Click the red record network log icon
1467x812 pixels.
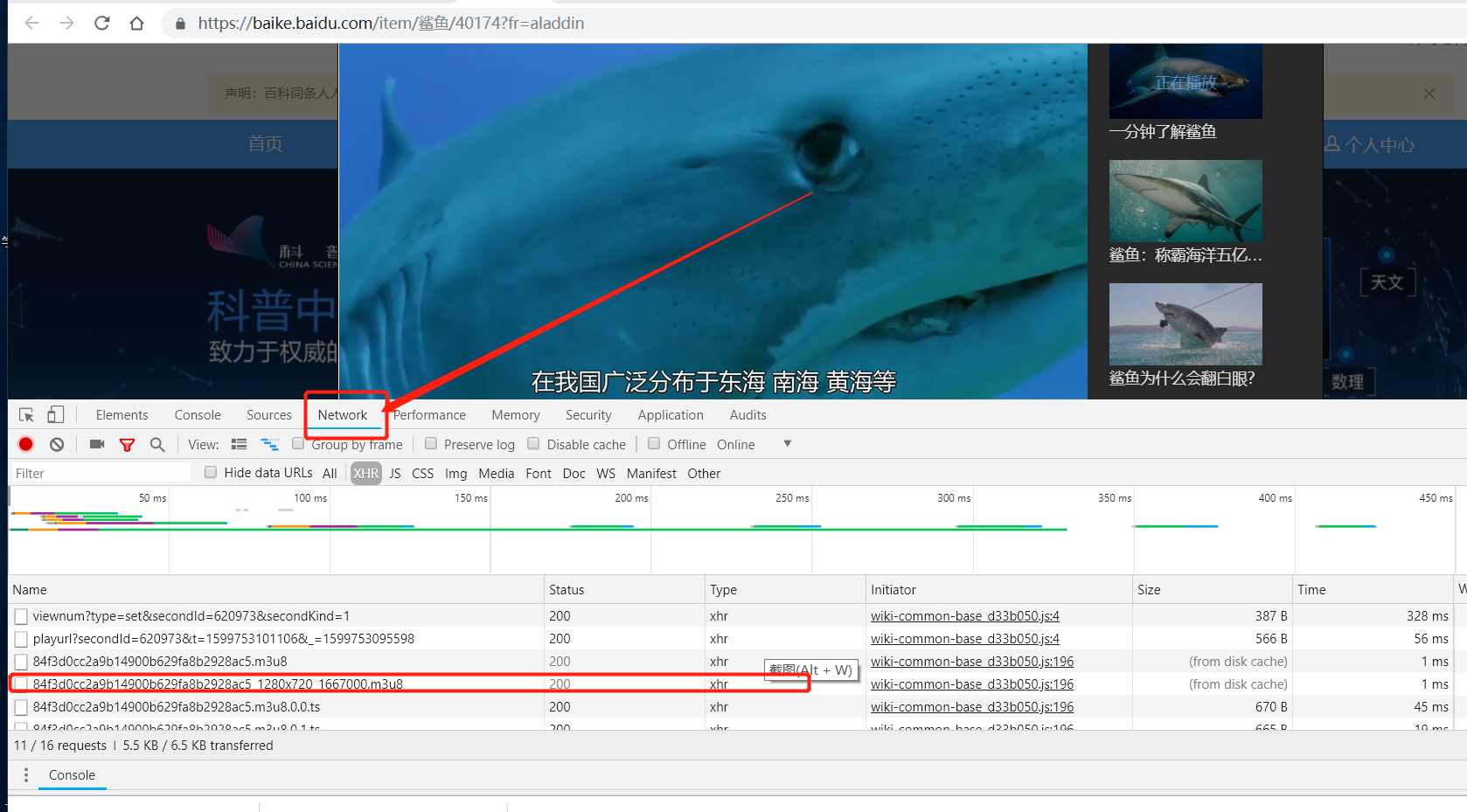(25, 444)
